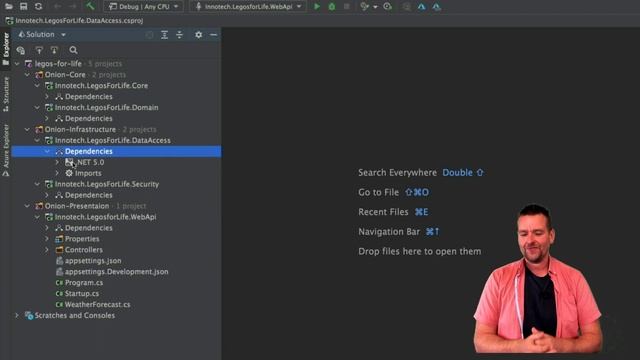Select the Innotech.LegosForLife.Security project
The width and height of the screenshot is (640, 360).
coord(107,184)
